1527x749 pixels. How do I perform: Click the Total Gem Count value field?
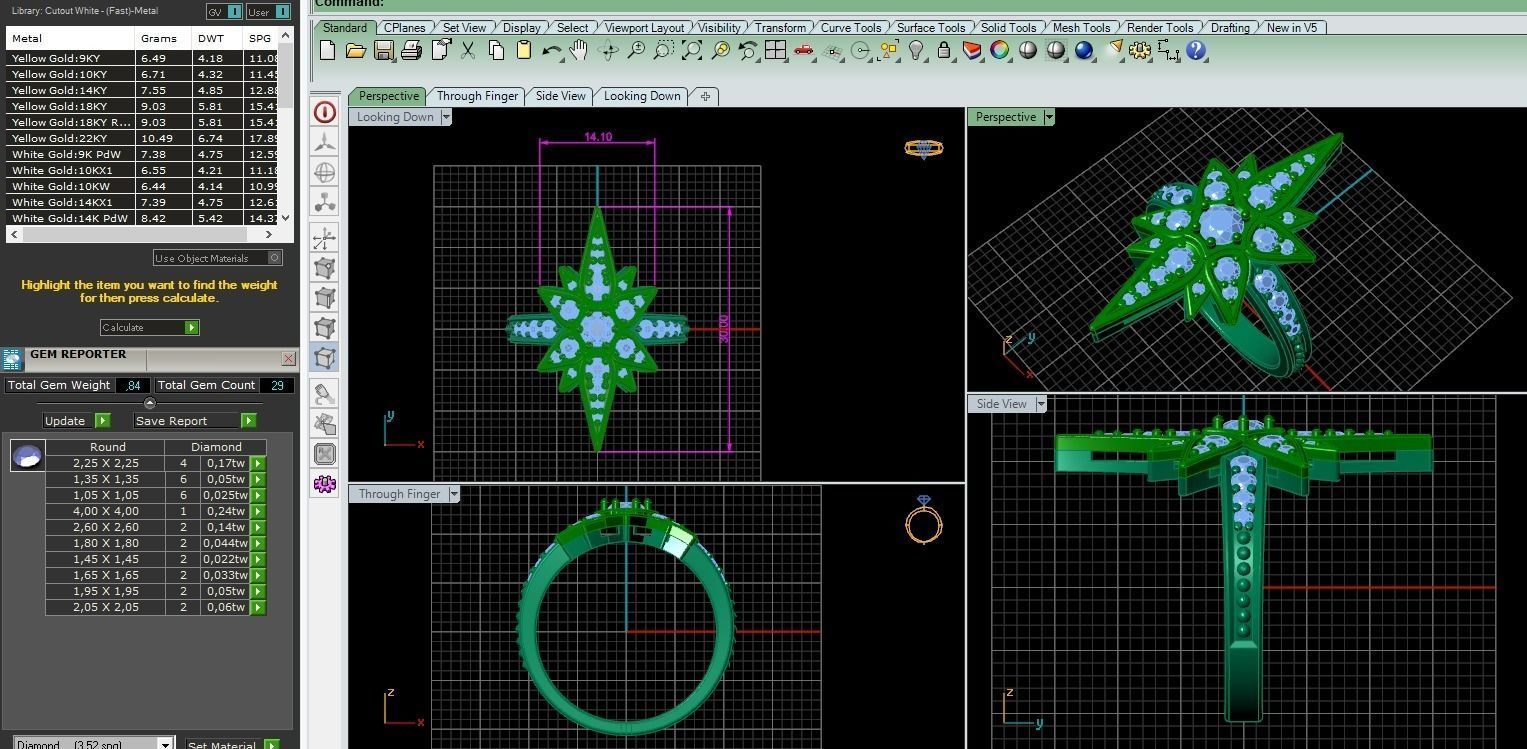pos(276,385)
